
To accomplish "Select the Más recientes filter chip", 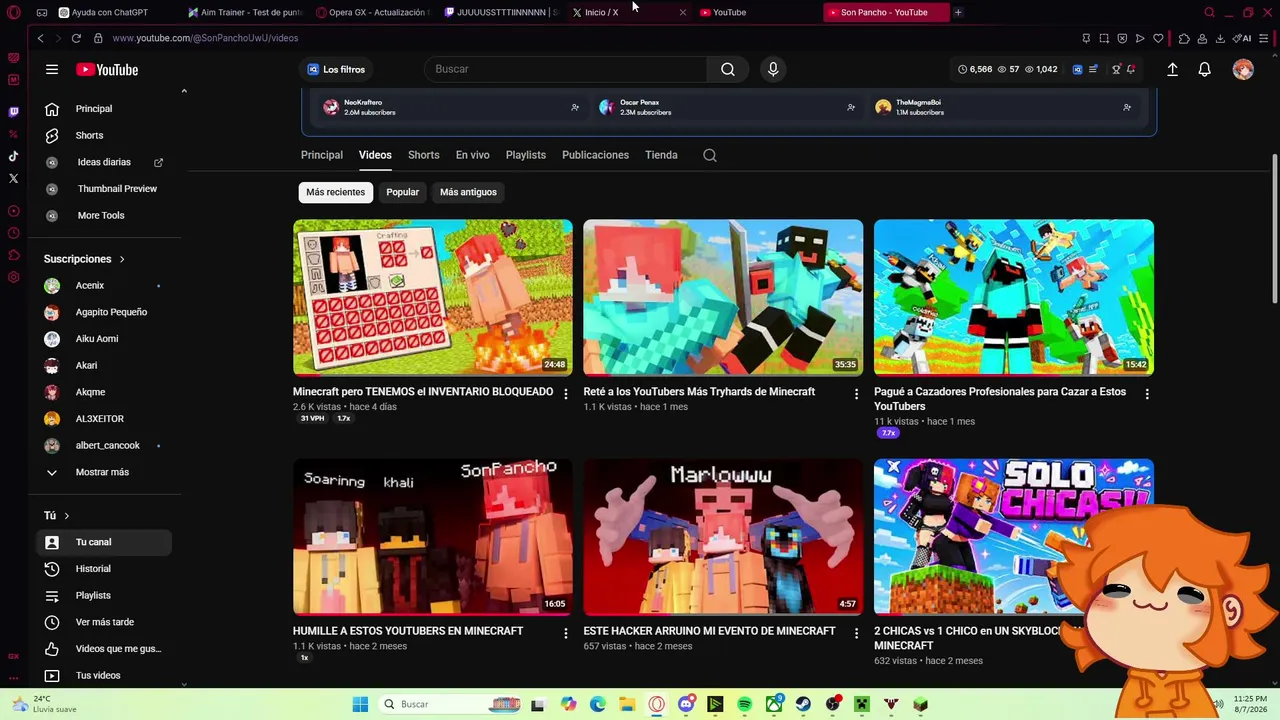I will pyautogui.click(x=336, y=192).
